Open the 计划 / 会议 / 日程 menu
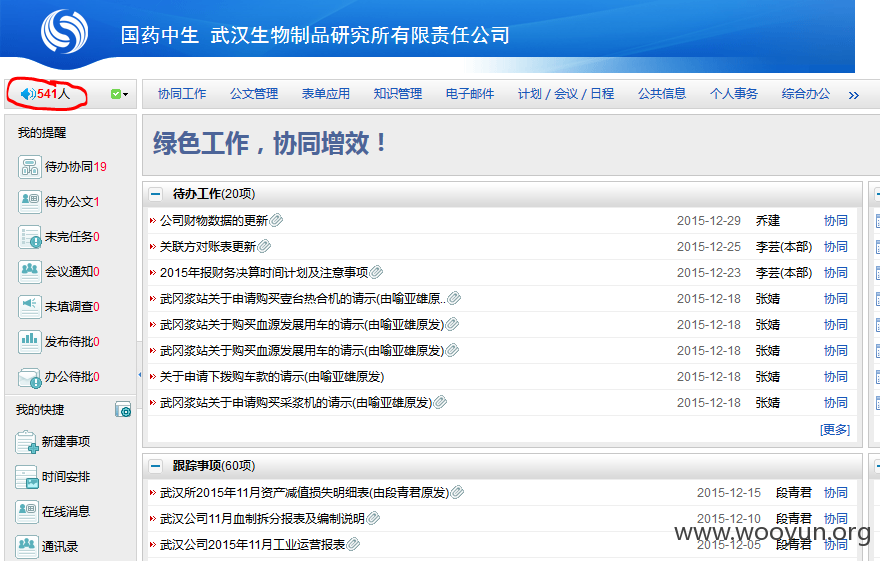This screenshot has height=561, width=880. pyautogui.click(x=566, y=94)
